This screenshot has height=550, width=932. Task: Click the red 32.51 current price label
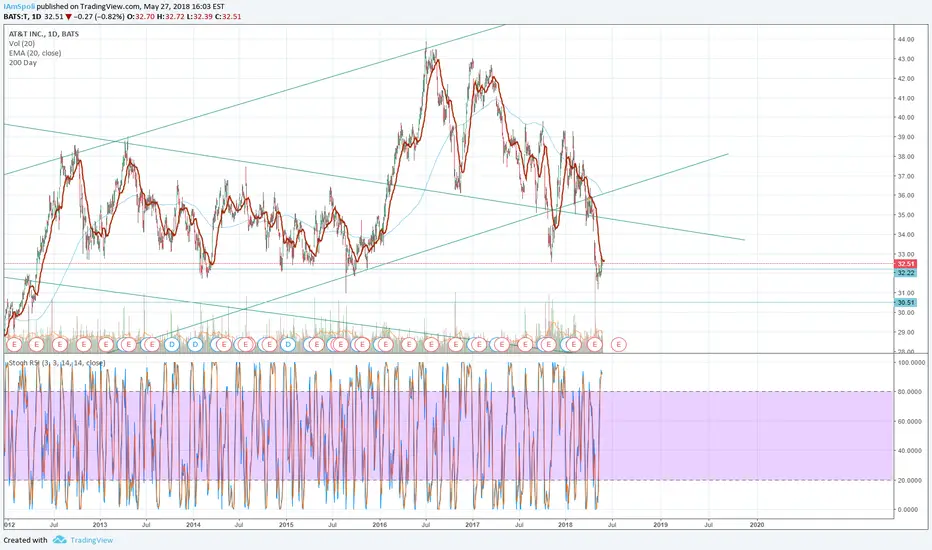(x=905, y=263)
